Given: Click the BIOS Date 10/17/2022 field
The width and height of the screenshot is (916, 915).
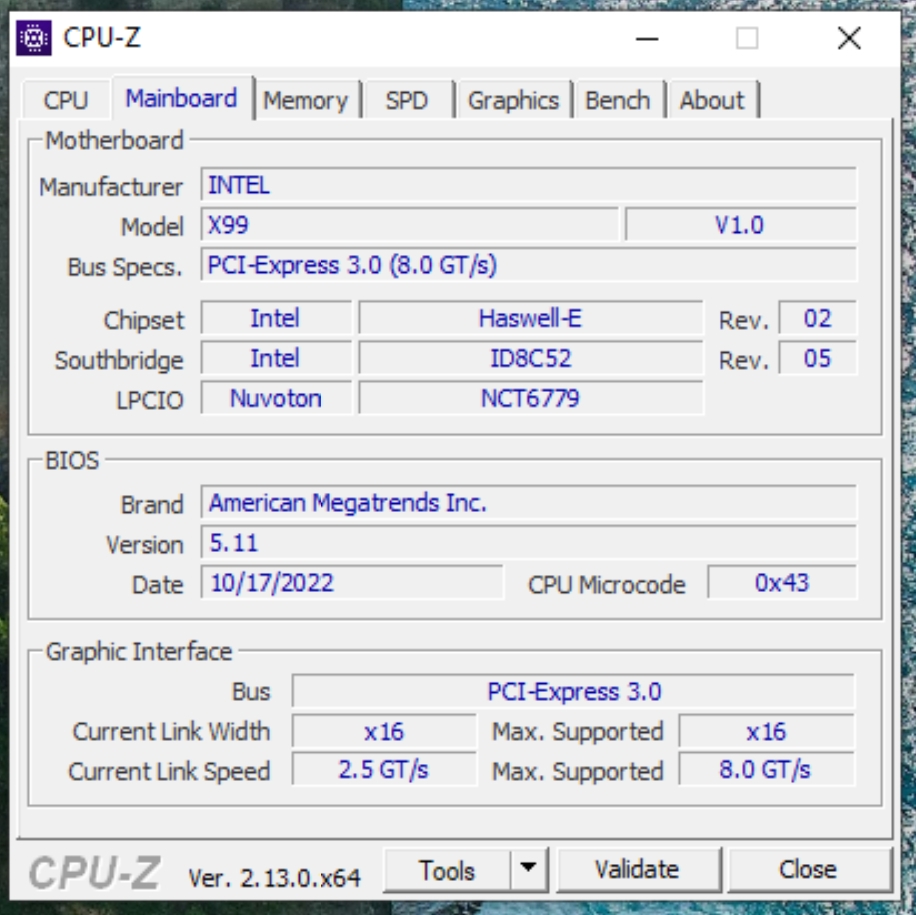Looking at the screenshot, I should pyautogui.click(x=352, y=583).
